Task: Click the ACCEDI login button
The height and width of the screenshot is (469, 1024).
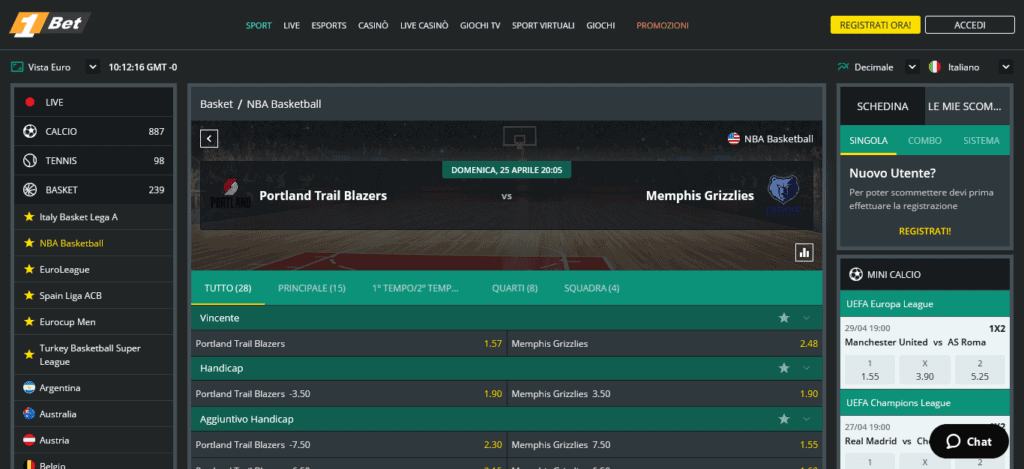Action: pos(970,25)
